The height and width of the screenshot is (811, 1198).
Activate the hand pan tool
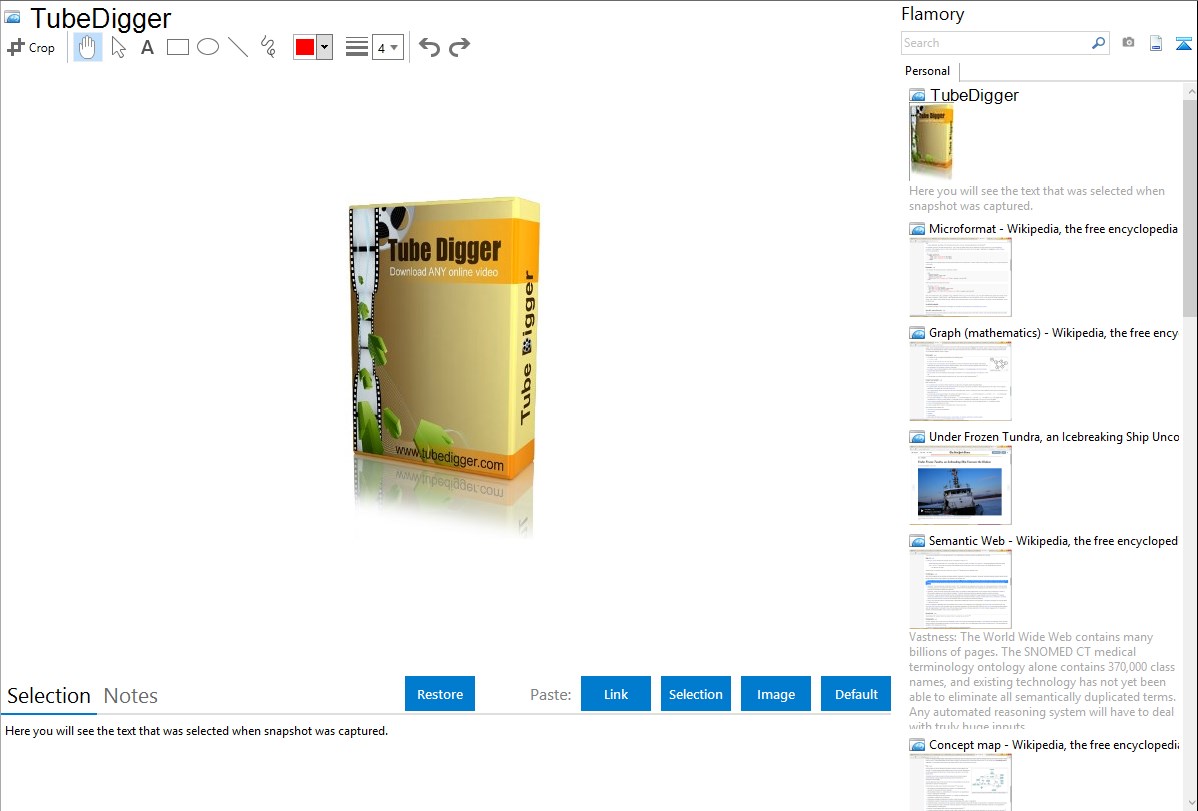88,47
